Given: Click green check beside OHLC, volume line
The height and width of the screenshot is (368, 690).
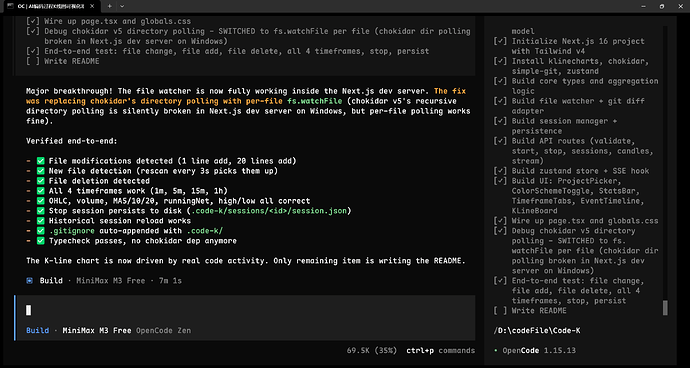Looking at the screenshot, I should coord(40,201).
